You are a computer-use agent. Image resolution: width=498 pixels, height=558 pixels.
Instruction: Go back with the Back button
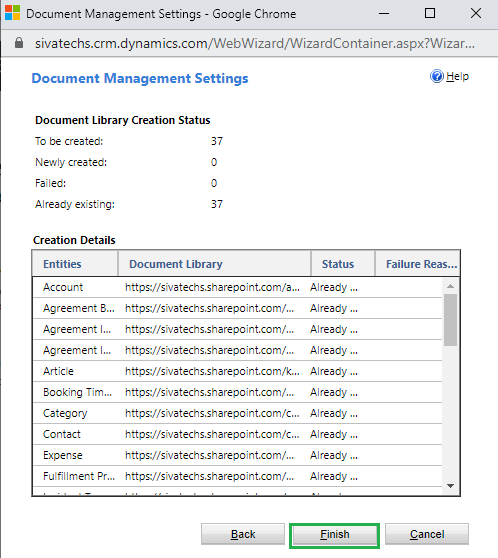pos(243,534)
